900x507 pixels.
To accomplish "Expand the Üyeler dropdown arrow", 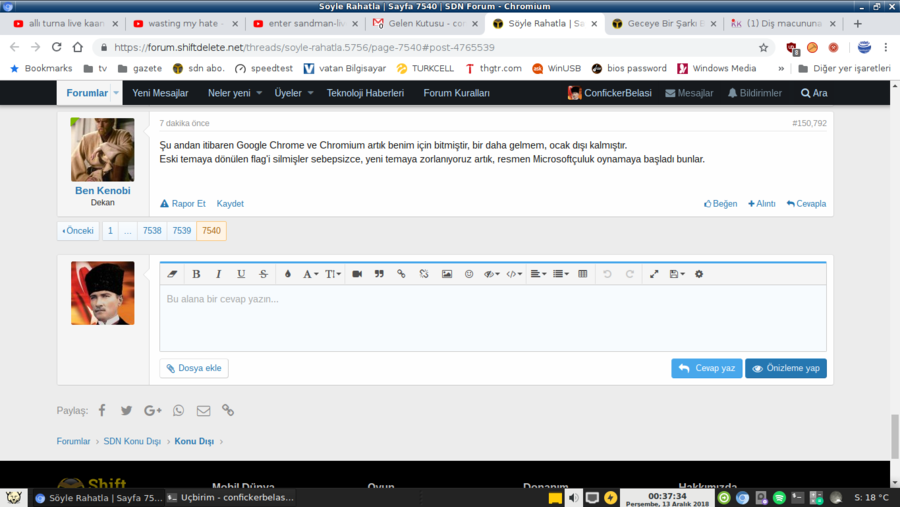I will tap(311, 93).
